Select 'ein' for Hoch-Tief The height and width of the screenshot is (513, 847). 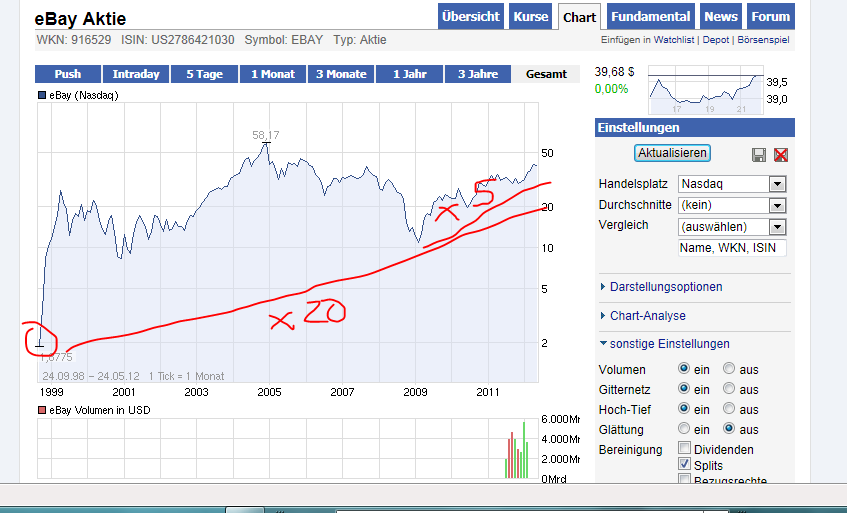pos(684,408)
